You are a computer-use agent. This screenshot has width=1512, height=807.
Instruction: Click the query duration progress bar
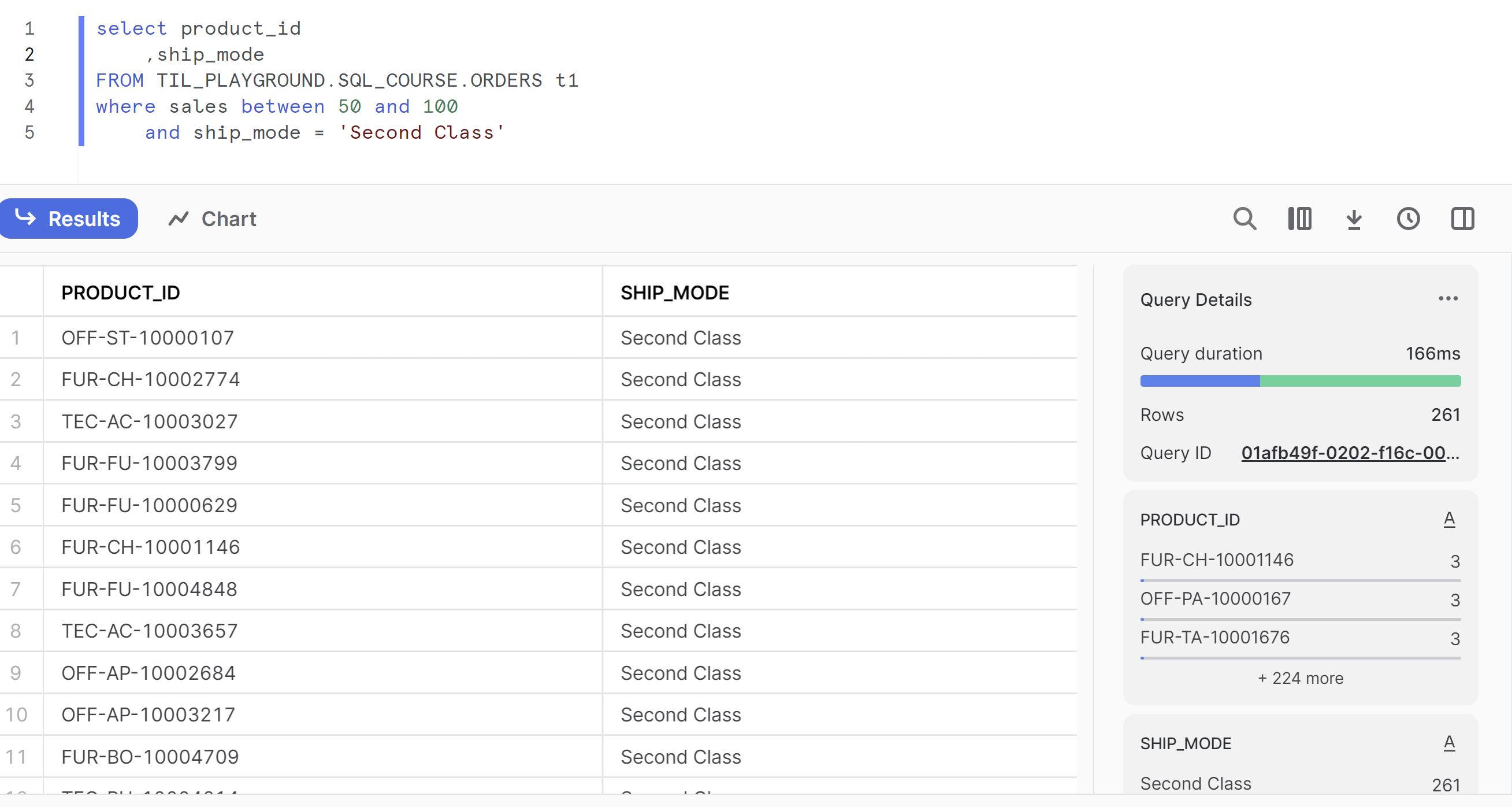click(x=1300, y=381)
